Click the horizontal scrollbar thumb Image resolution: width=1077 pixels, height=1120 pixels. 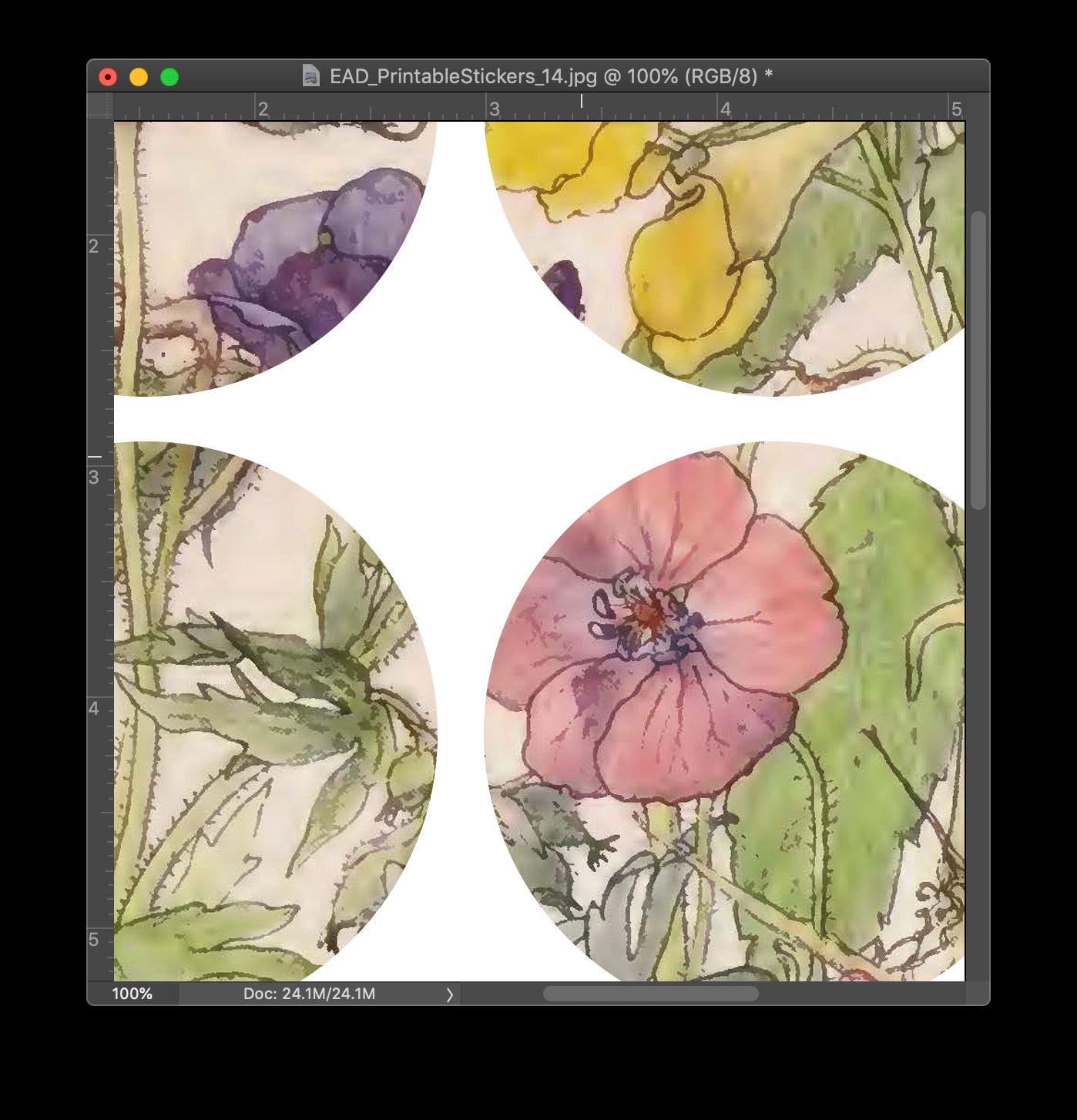click(651, 994)
